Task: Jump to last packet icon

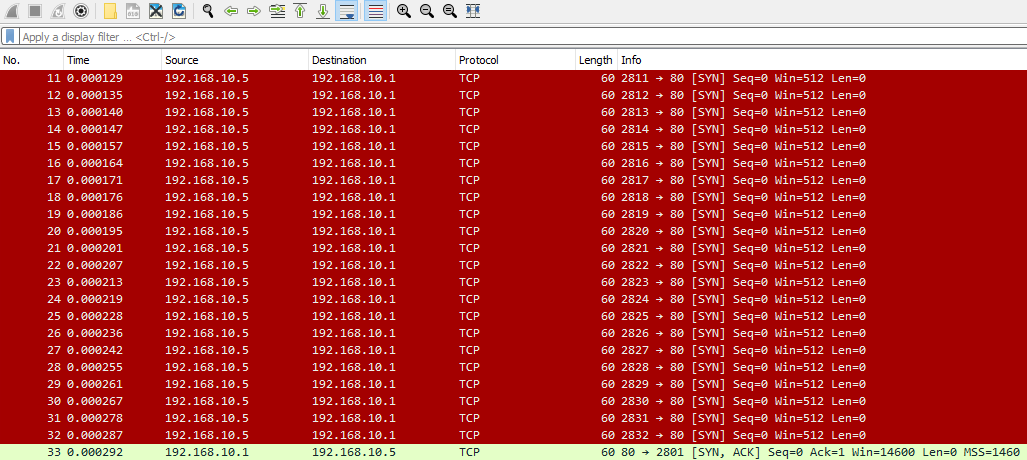Action: coord(323,11)
